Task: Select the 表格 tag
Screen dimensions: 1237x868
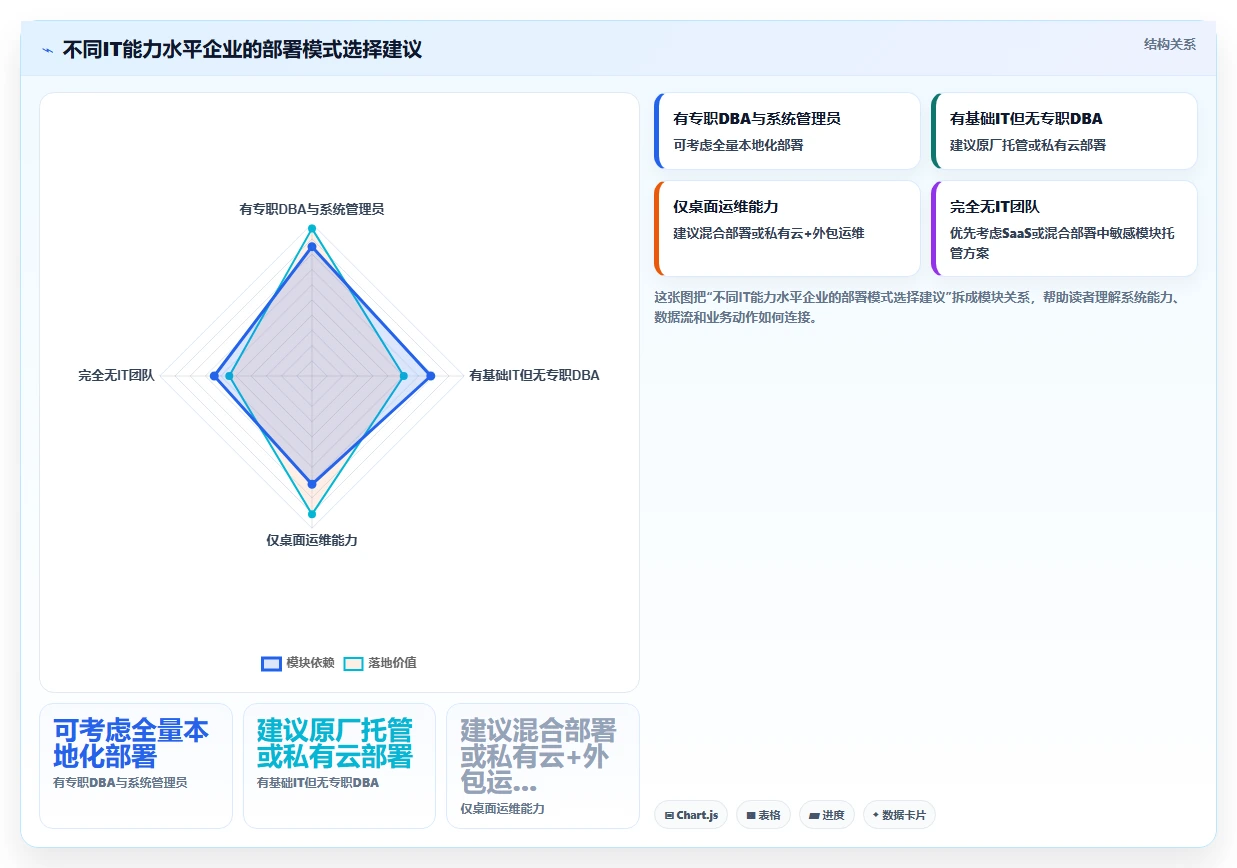Action: (x=763, y=815)
